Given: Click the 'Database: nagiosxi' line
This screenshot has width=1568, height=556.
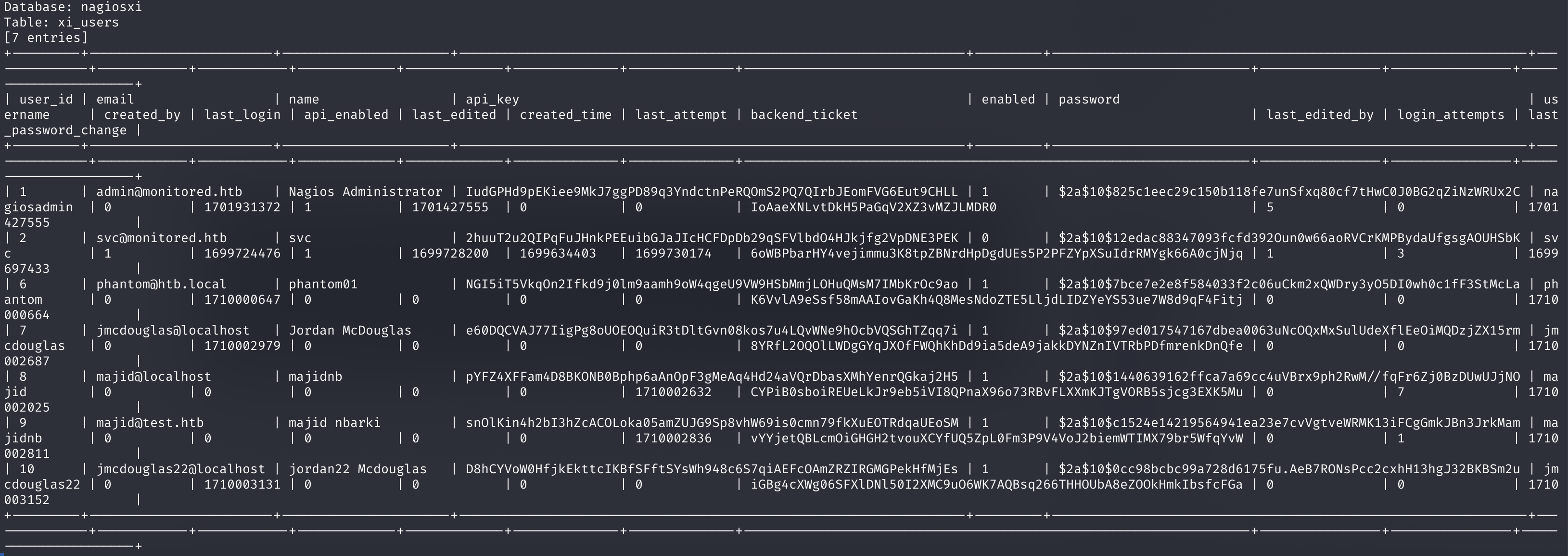Looking at the screenshot, I should click(x=73, y=7).
